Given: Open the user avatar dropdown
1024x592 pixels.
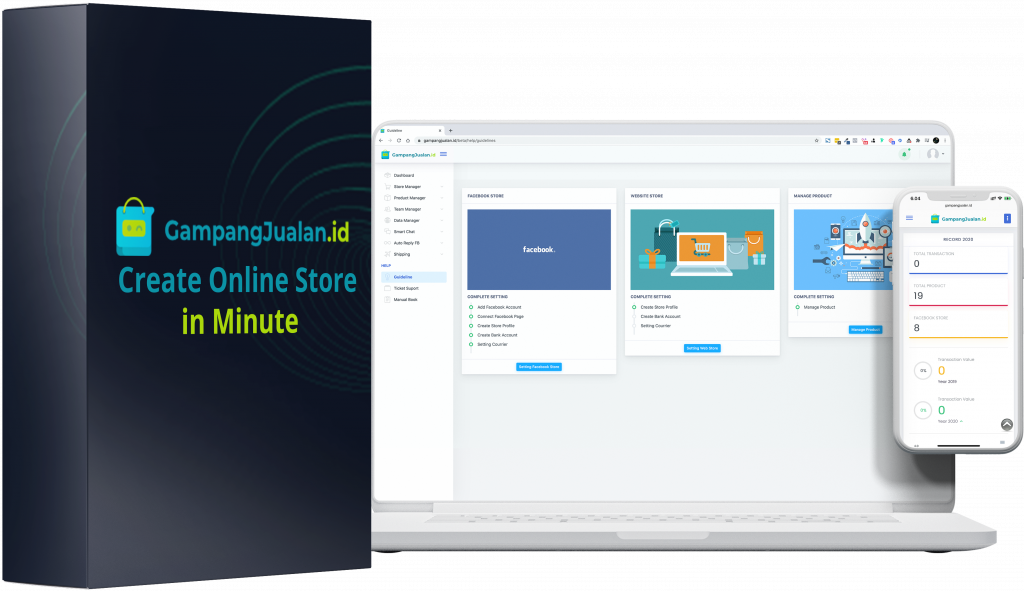Looking at the screenshot, I should tap(934, 154).
